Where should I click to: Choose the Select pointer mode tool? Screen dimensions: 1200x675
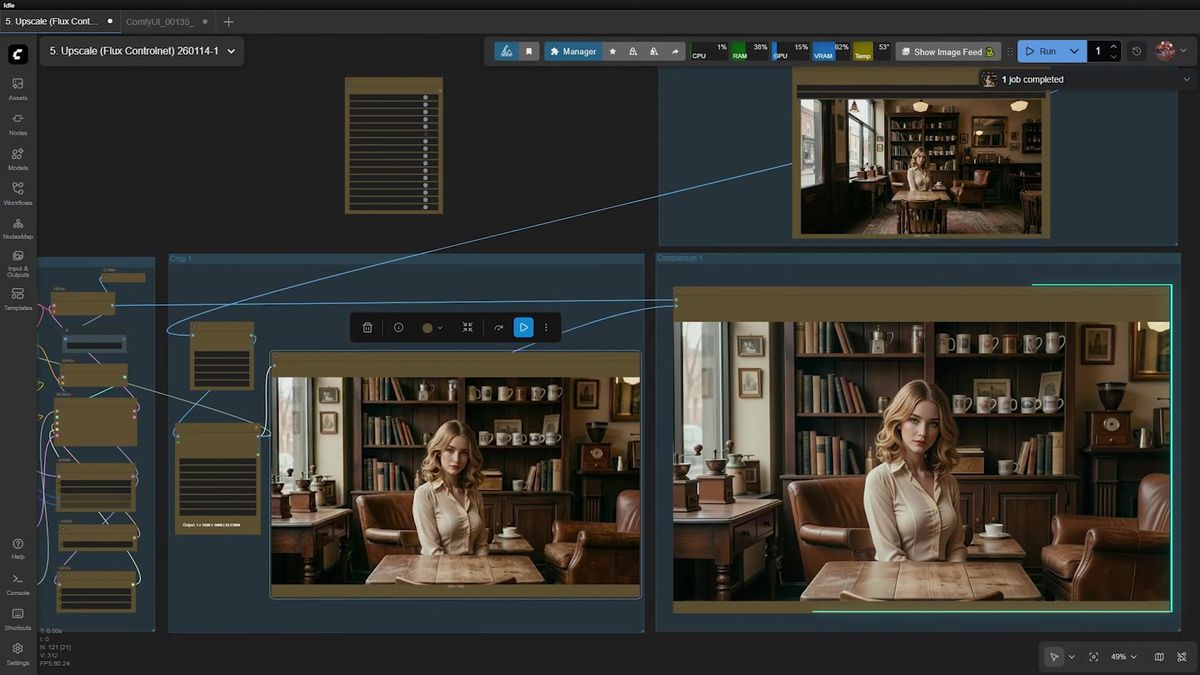click(1054, 657)
